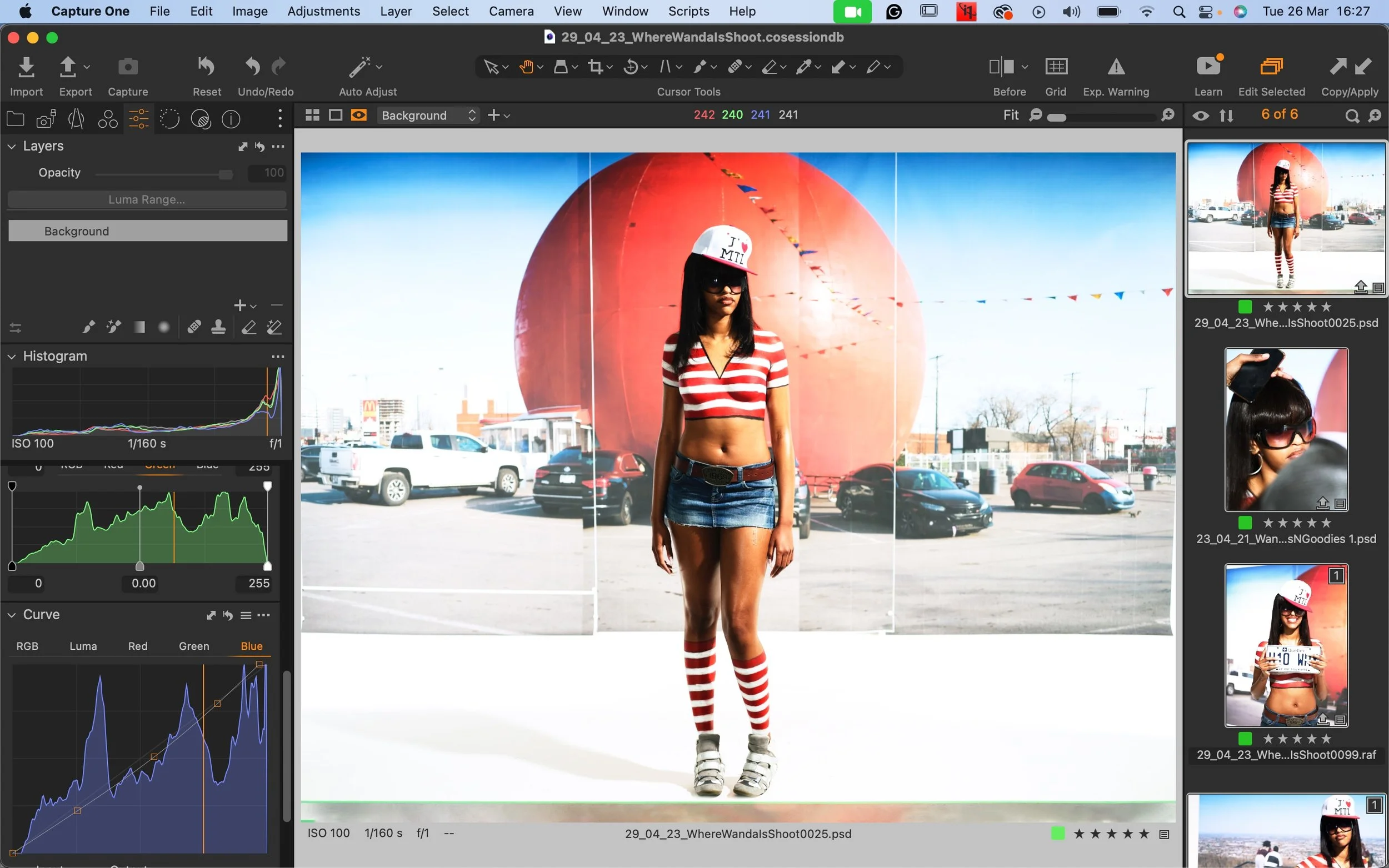Viewport: 1389px width, 868px height.
Task: Click the Luma Range button
Action: click(x=147, y=200)
